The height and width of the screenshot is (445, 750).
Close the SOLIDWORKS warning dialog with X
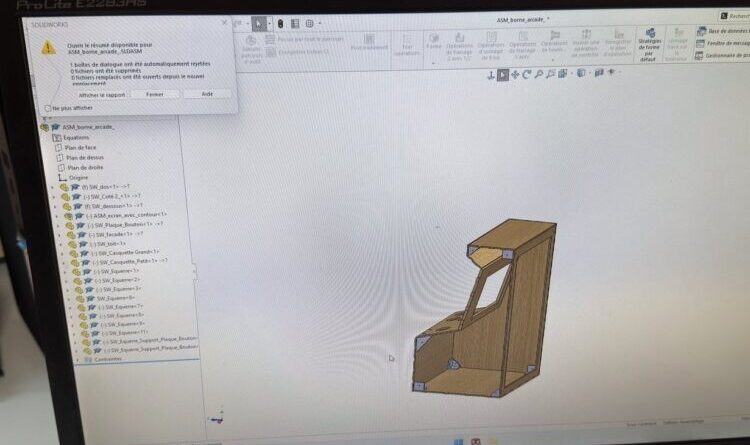[x=224, y=21]
